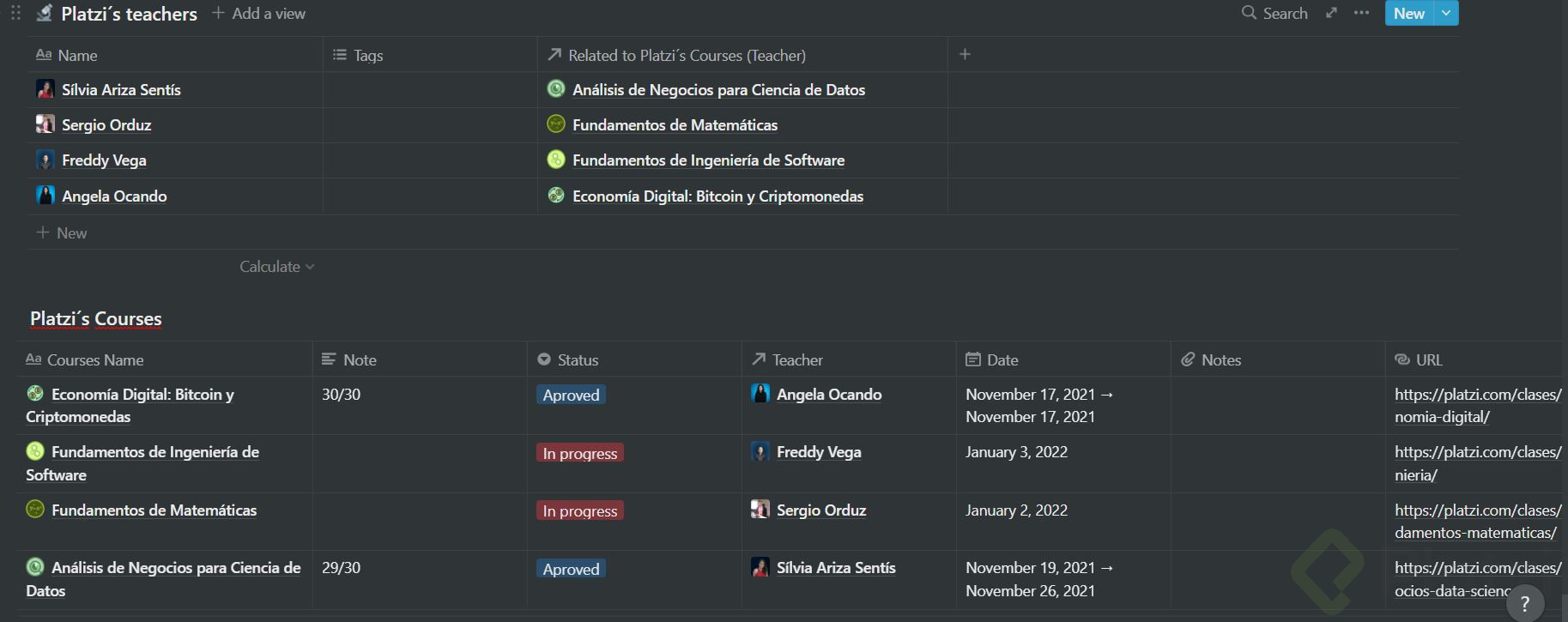Image resolution: width=1568 pixels, height=622 pixels.
Task: Click the Search magnifier icon
Action: [x=1249, y=13]
